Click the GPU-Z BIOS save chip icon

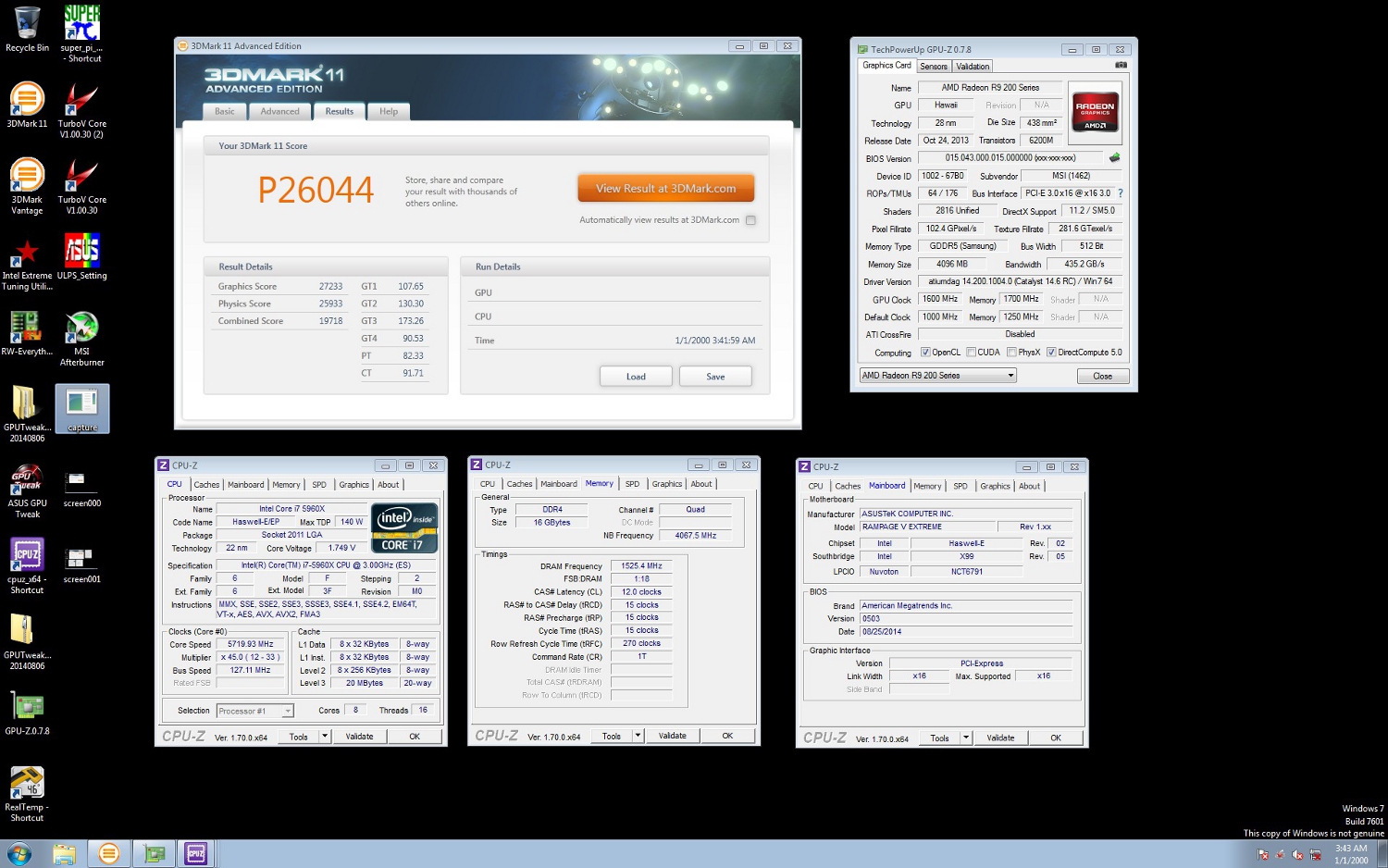(x=1114, y=158)
